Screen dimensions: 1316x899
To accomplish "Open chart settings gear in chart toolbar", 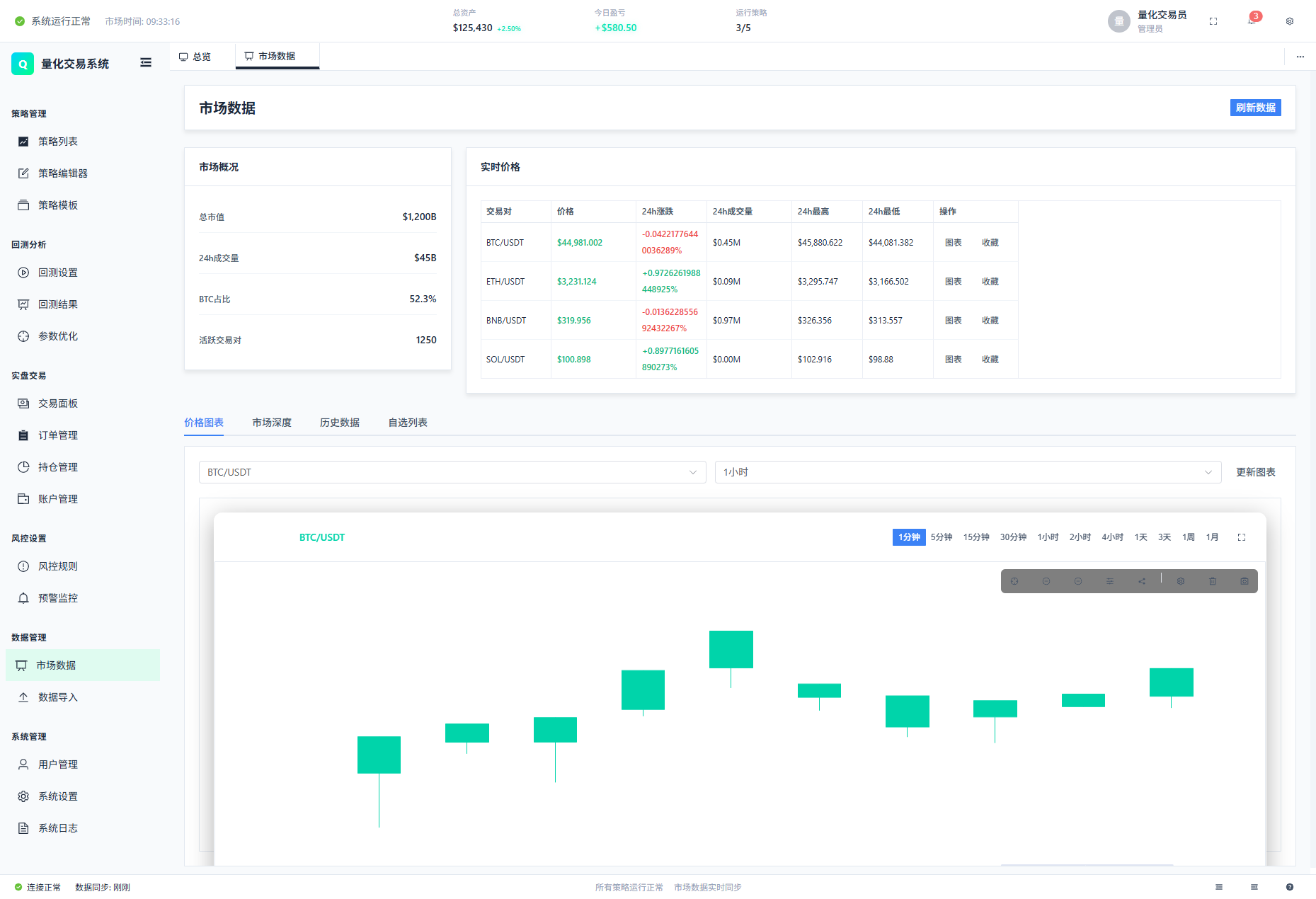I will (x=1181, y=581).
